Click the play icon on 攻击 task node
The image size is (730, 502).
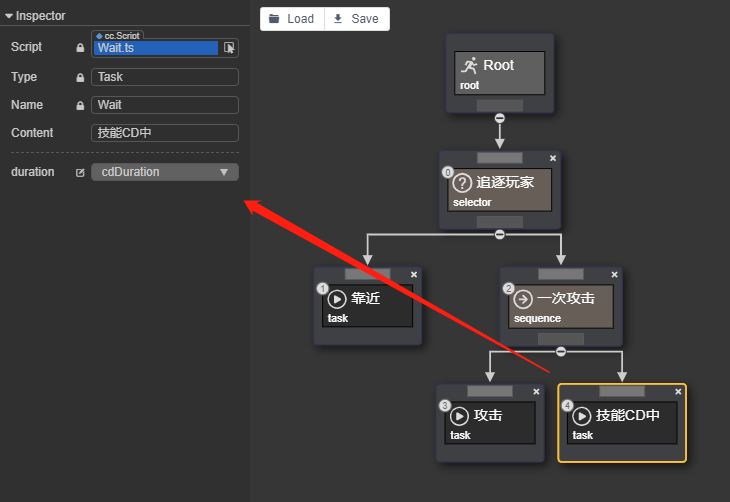pos(459,416)
